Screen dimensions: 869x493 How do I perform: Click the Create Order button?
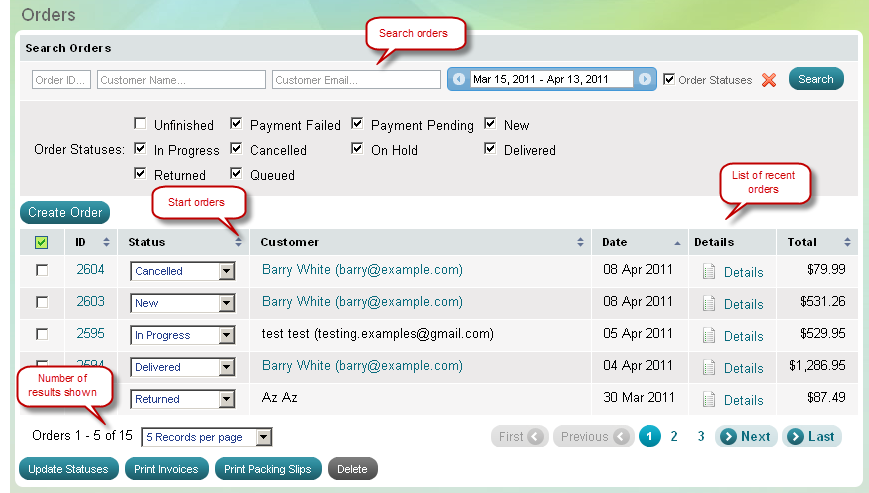(65, 212)
